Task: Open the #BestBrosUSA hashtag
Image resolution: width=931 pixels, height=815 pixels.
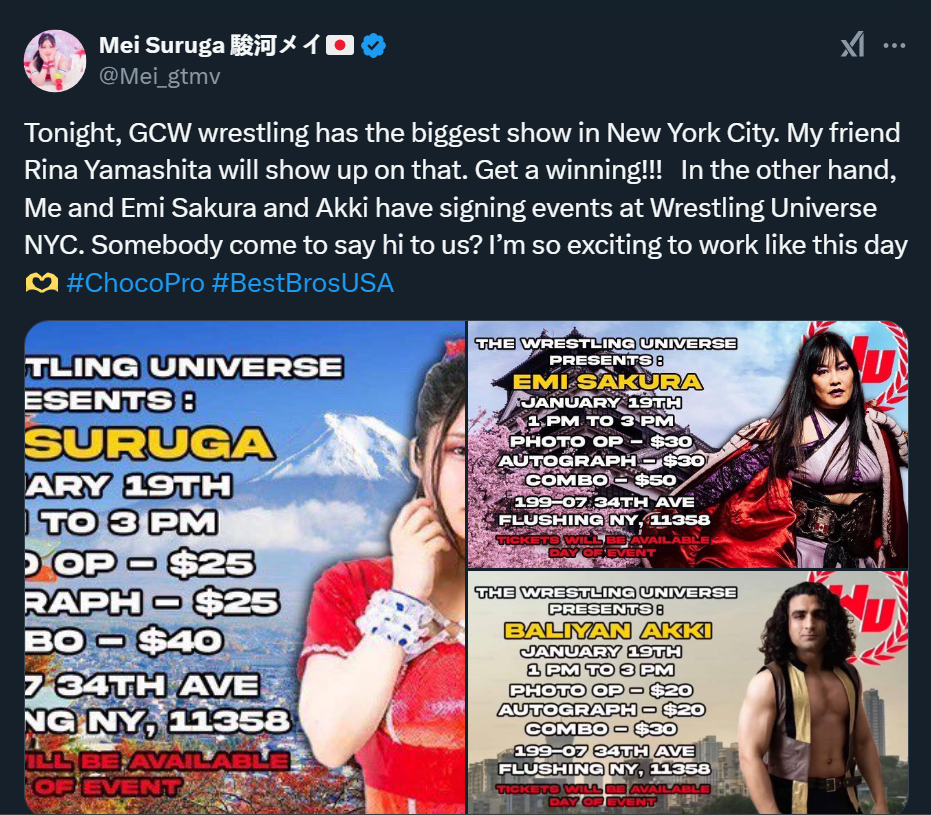Action: 303,283
